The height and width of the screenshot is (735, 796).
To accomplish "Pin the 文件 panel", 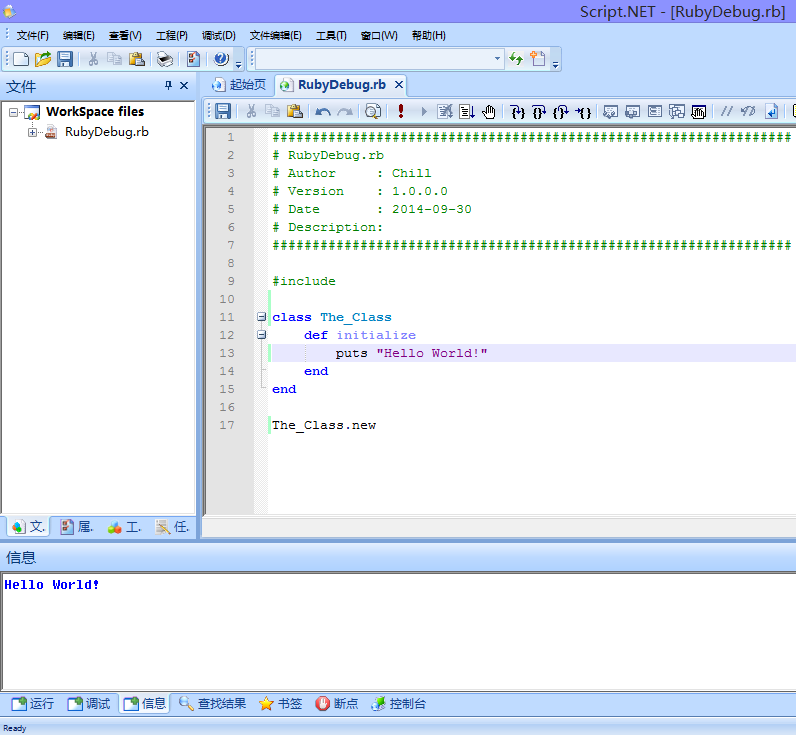I will coord(168,85).
